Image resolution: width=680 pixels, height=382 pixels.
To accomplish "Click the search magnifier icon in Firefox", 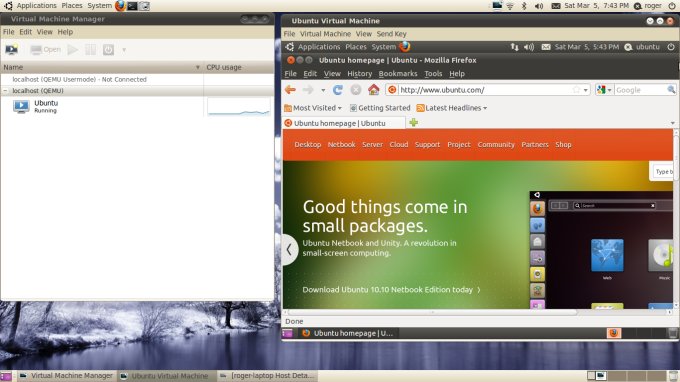I will coord(671,90).
